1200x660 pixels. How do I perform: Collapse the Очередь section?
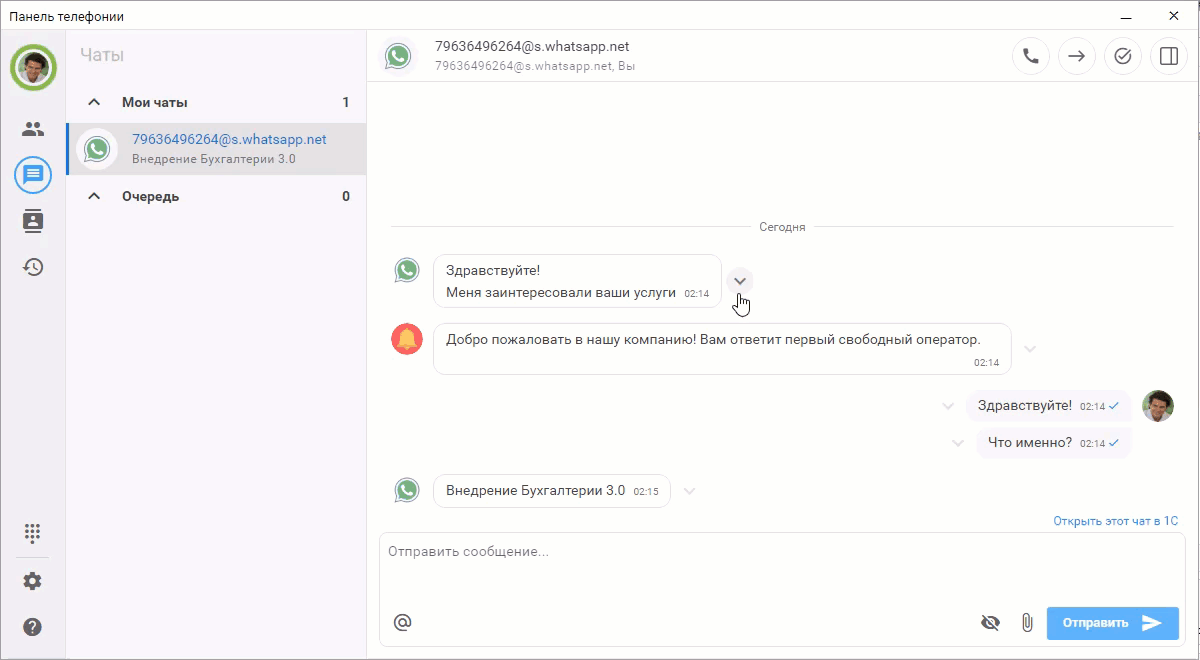[x=95, y=196]
